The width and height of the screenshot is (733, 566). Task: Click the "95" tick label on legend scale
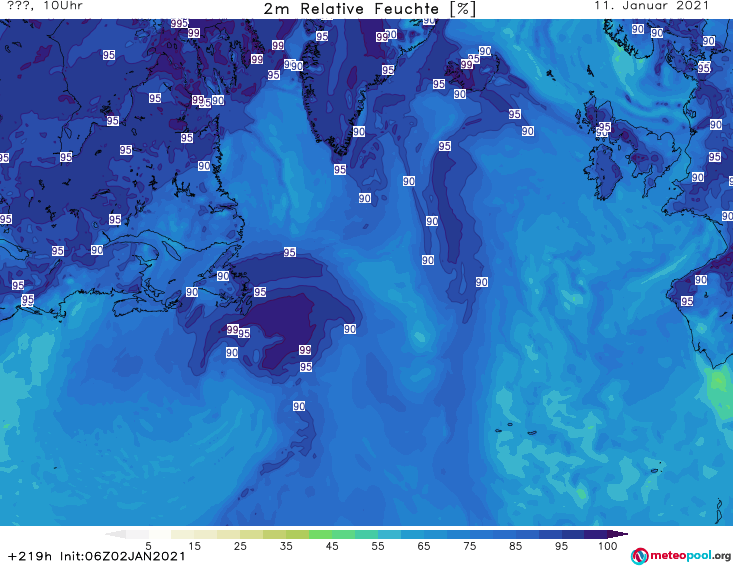coord(561,545)
